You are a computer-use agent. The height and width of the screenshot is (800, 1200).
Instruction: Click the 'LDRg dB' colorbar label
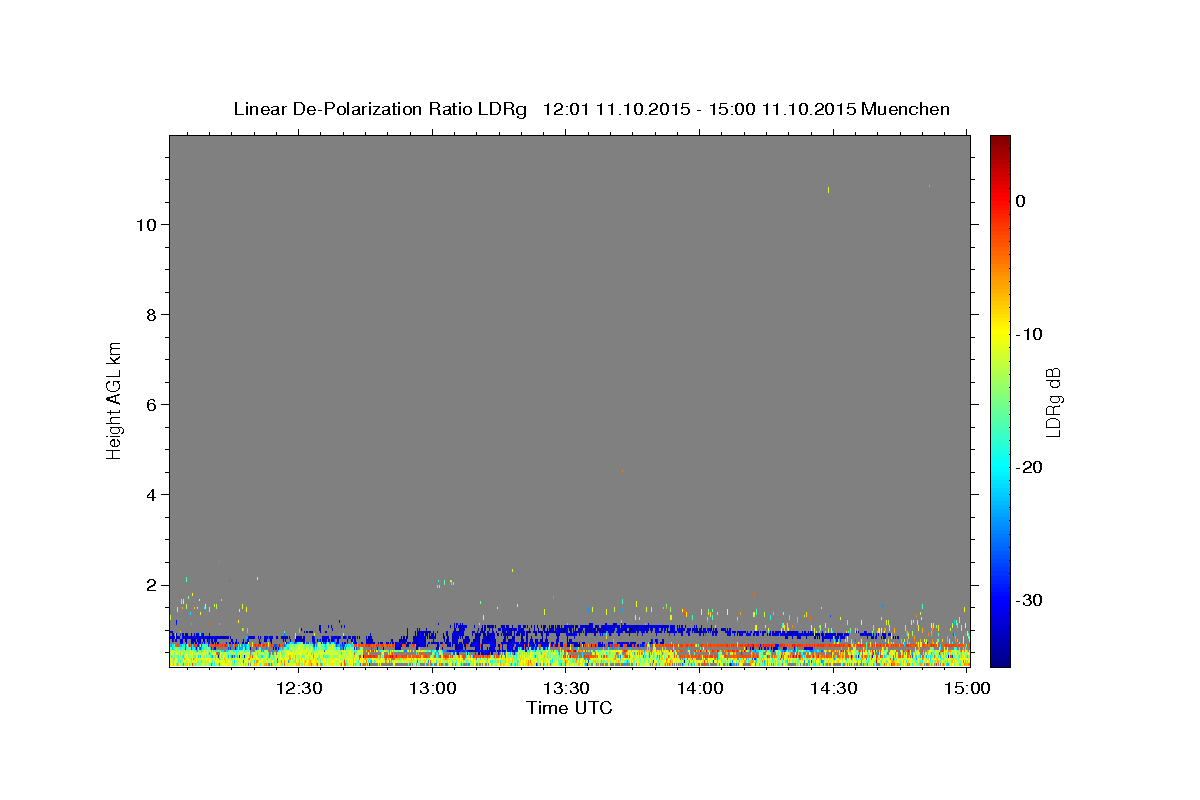[1053, 402]
